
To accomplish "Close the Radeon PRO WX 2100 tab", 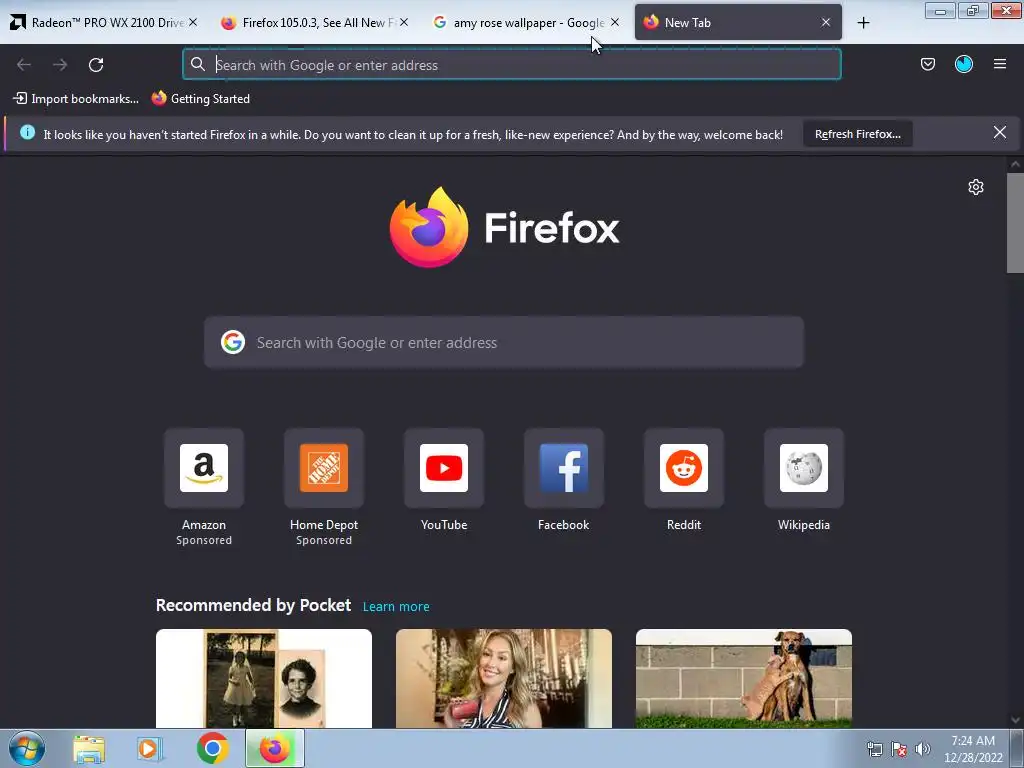I will pos(193,22).
